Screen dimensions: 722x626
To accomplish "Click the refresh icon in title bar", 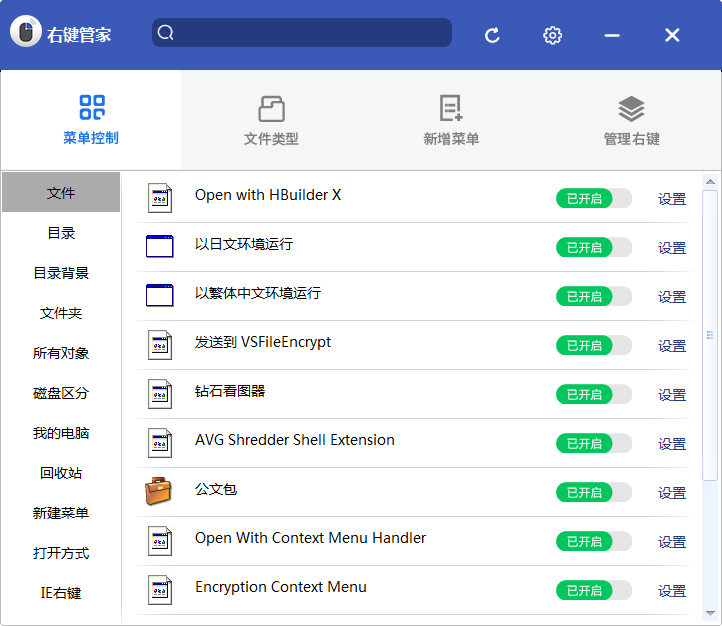I will [492, 35].
